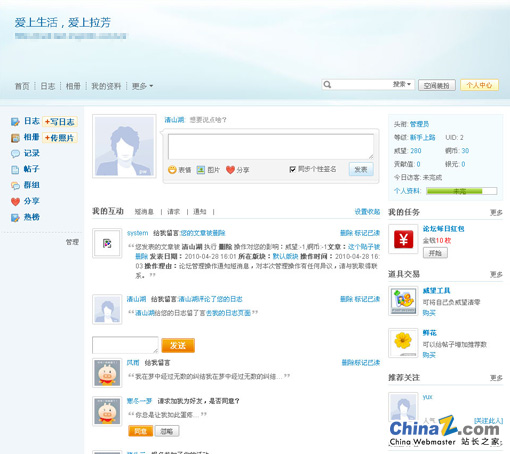Expand the 更多 navigation dropdown
Screen dimensions: 510x454
(142, 86)
